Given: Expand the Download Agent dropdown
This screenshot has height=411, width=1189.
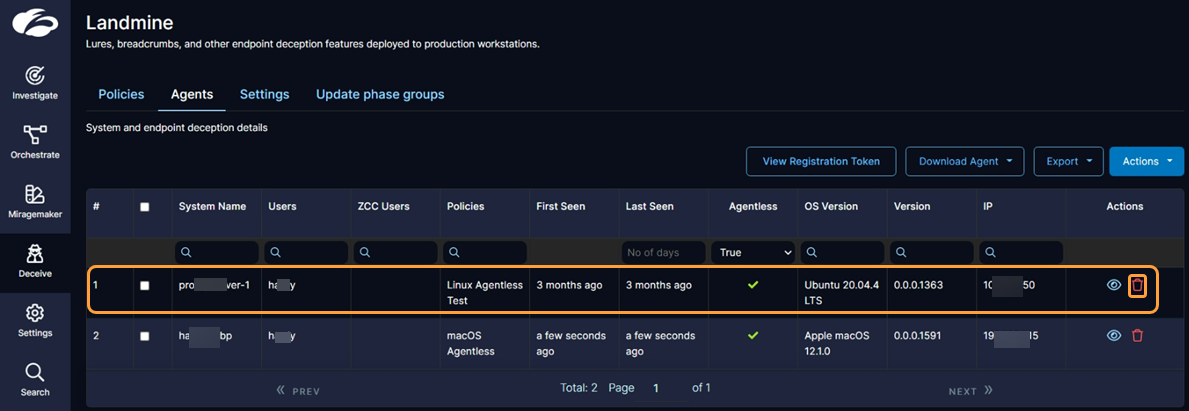Looking at the screenshot, I should [964, 161].
